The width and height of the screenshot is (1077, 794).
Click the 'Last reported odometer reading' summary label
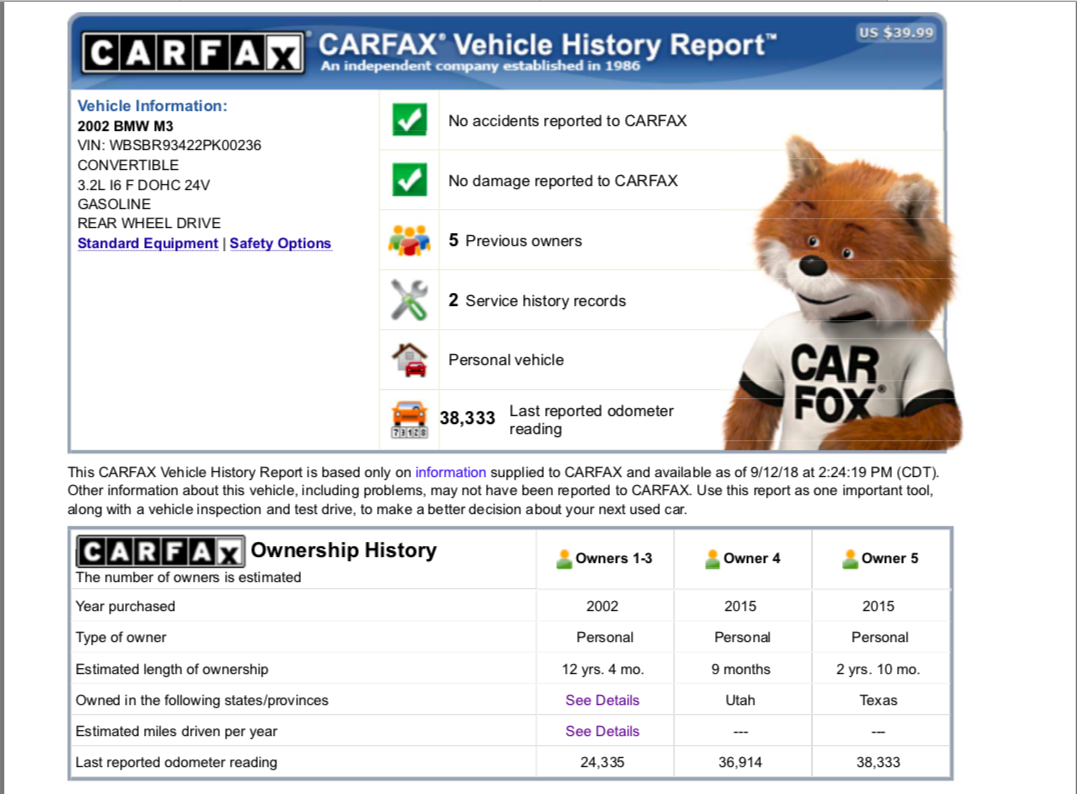point(591,420)
